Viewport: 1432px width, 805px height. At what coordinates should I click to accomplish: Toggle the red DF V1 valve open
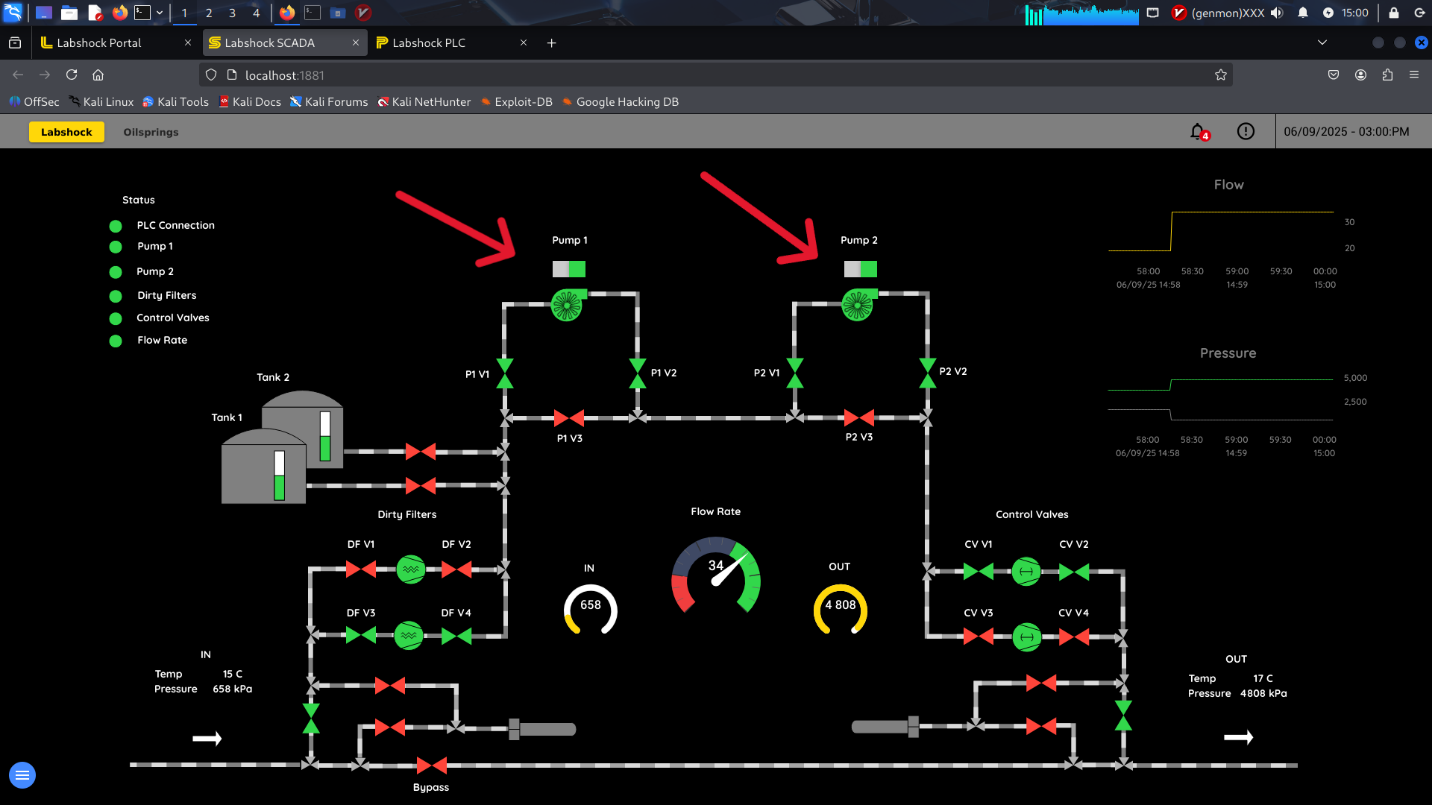click(x=360, y=569)
